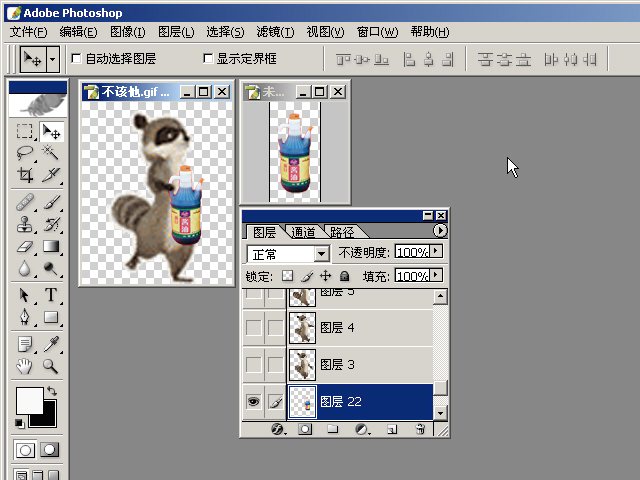The image size is (640, 480).
Task: Toggle lock transparent pixels
Action: pyautogui.click(x=287, y=276)
